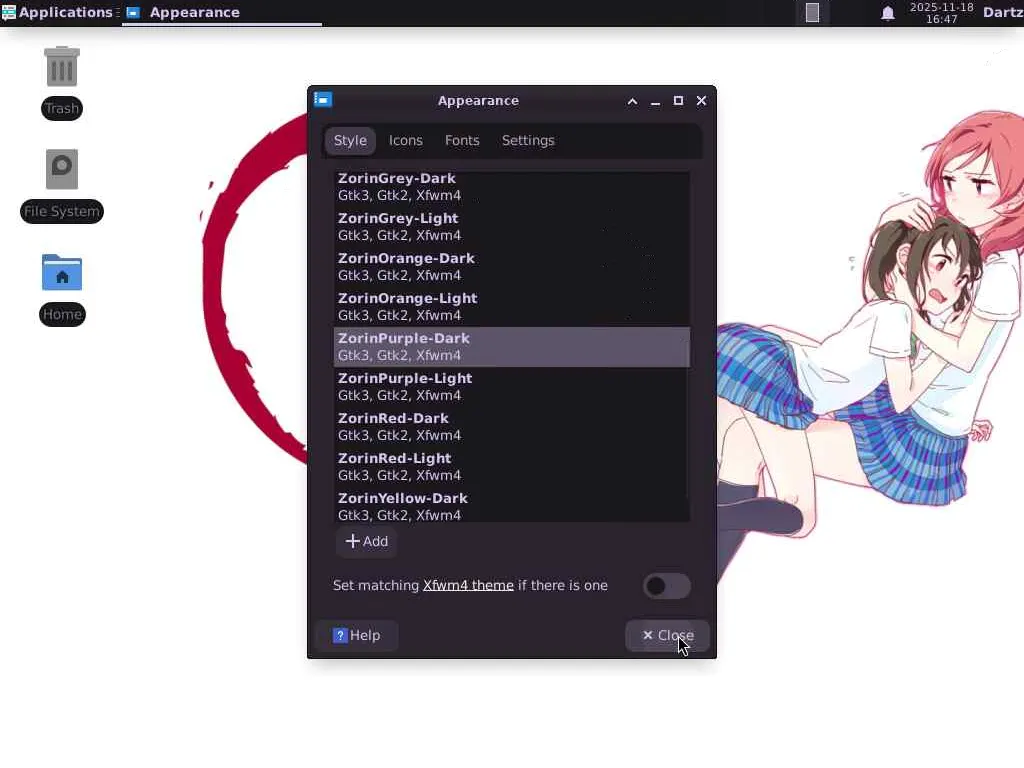Viewport: 1024px width, 768px height.
Task: Click the notification bell in the panel
Action: tap(888, 13)
